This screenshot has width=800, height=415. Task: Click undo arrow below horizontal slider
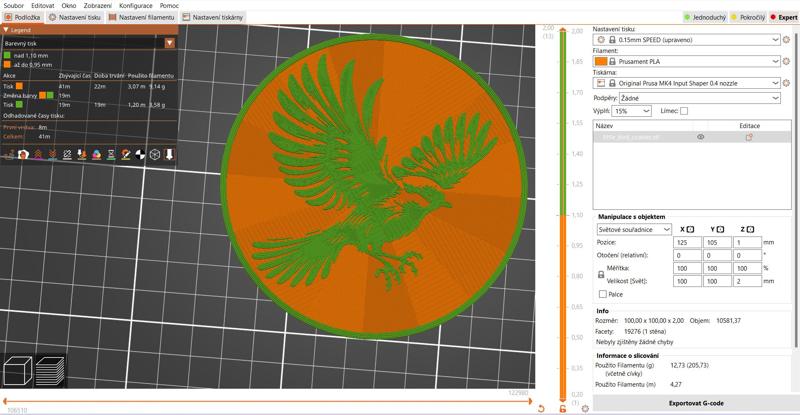(541, 408)
